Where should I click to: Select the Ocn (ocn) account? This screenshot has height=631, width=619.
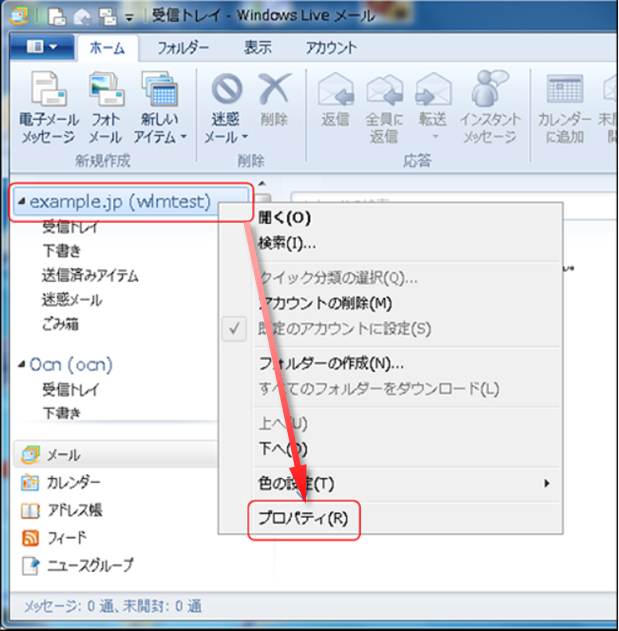point(71,364)
